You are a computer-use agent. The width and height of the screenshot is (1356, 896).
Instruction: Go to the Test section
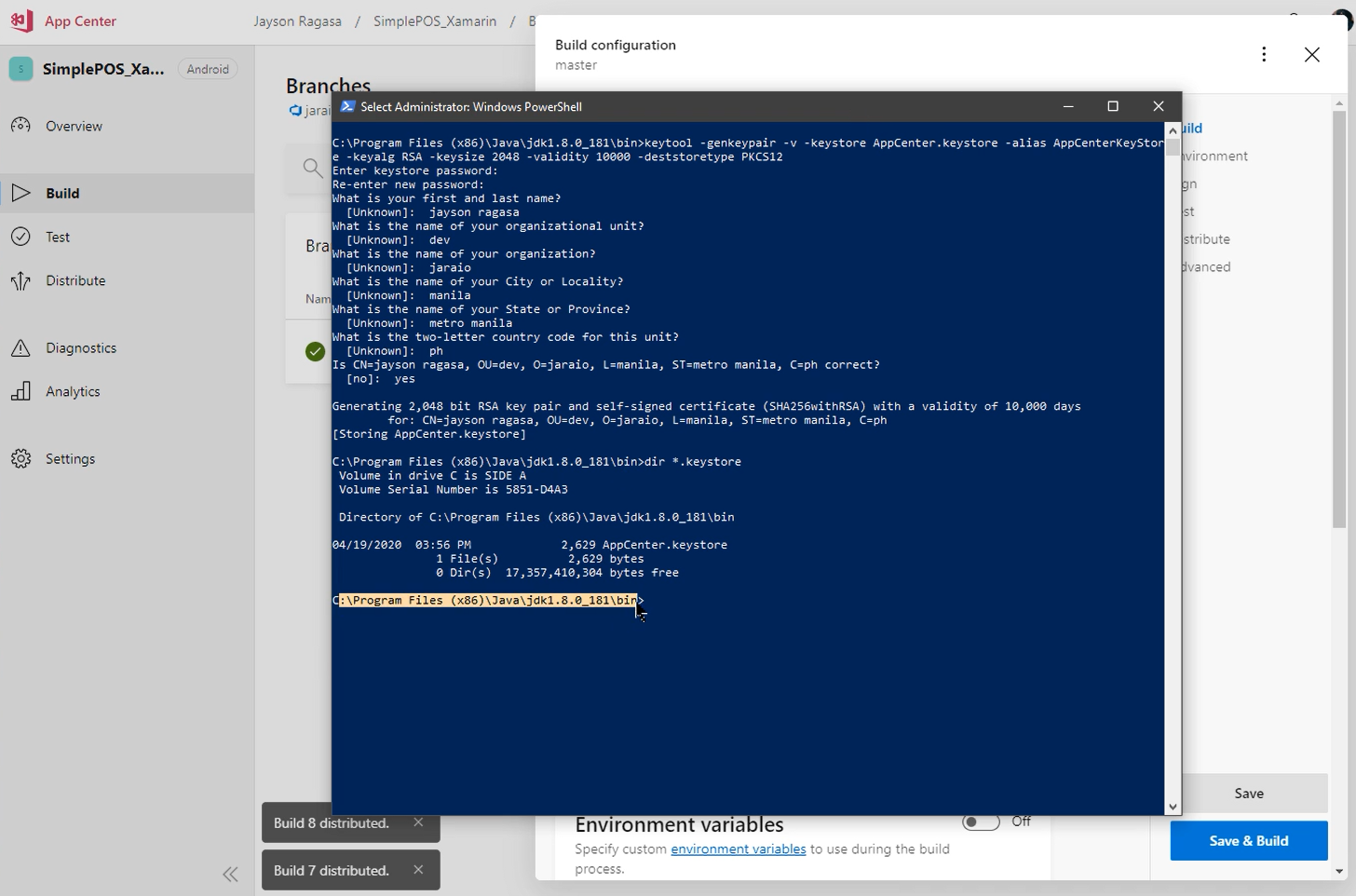(58, 237)
